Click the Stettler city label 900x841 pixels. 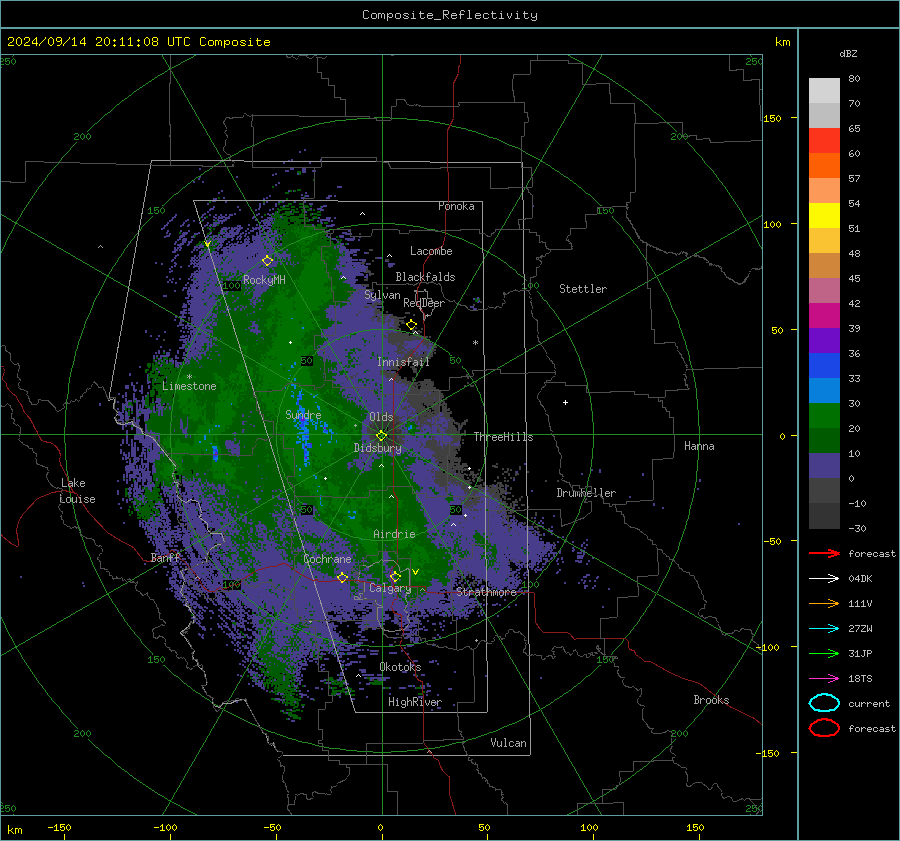pyautogui.click(x=583, y=289)
